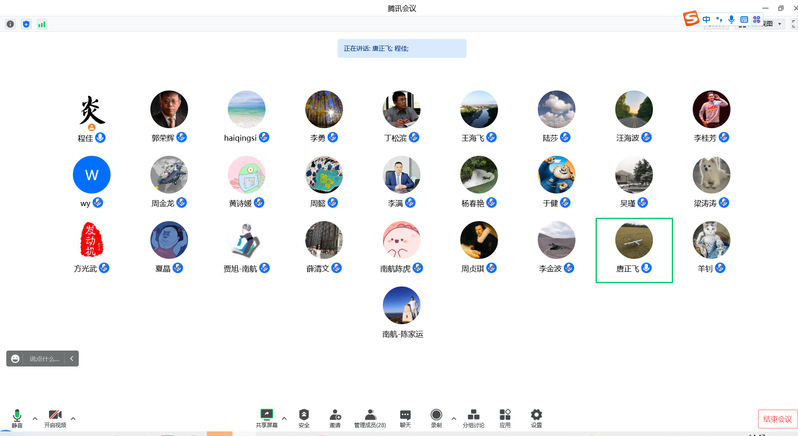
Task: Open the 聊天 chat icon
Action: tap(405, 415)
